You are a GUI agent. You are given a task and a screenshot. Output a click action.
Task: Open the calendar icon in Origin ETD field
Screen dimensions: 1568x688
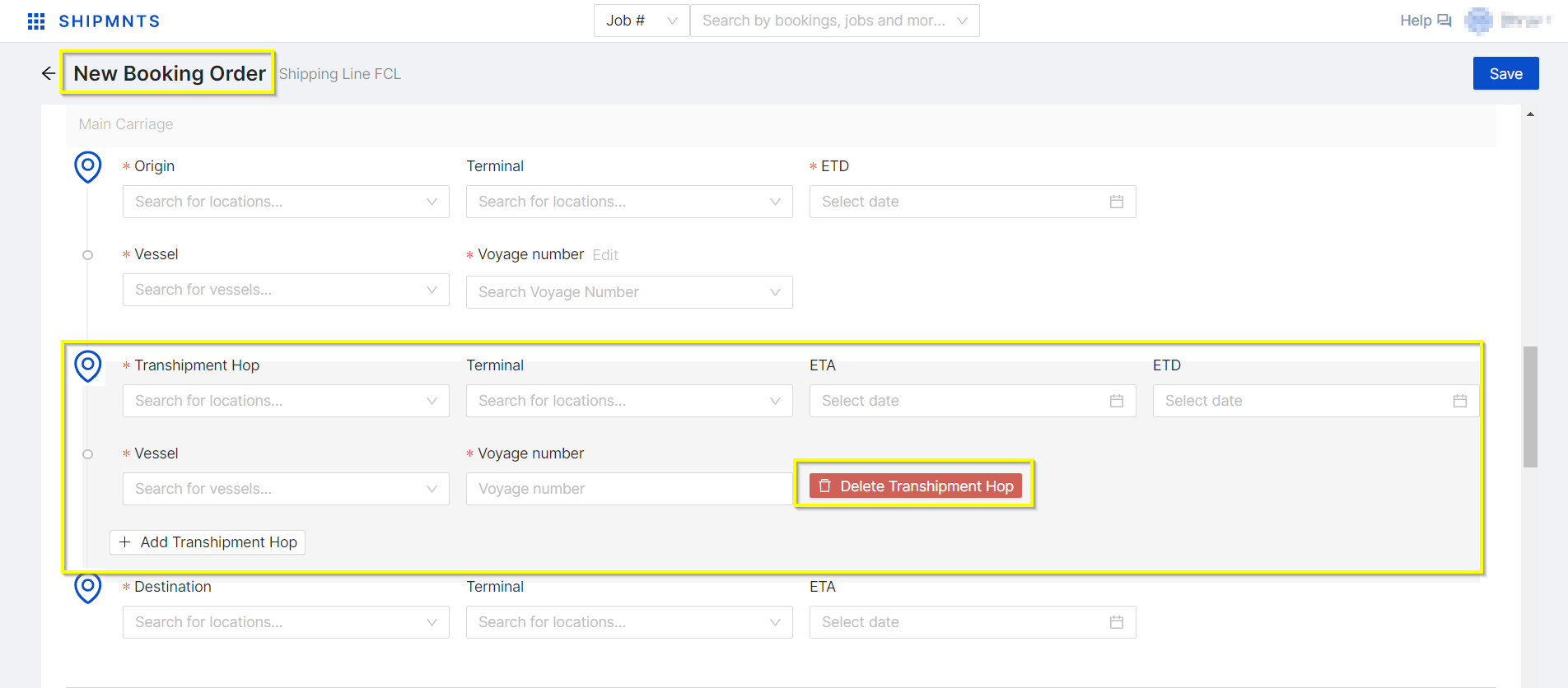tap(1116, 202)
